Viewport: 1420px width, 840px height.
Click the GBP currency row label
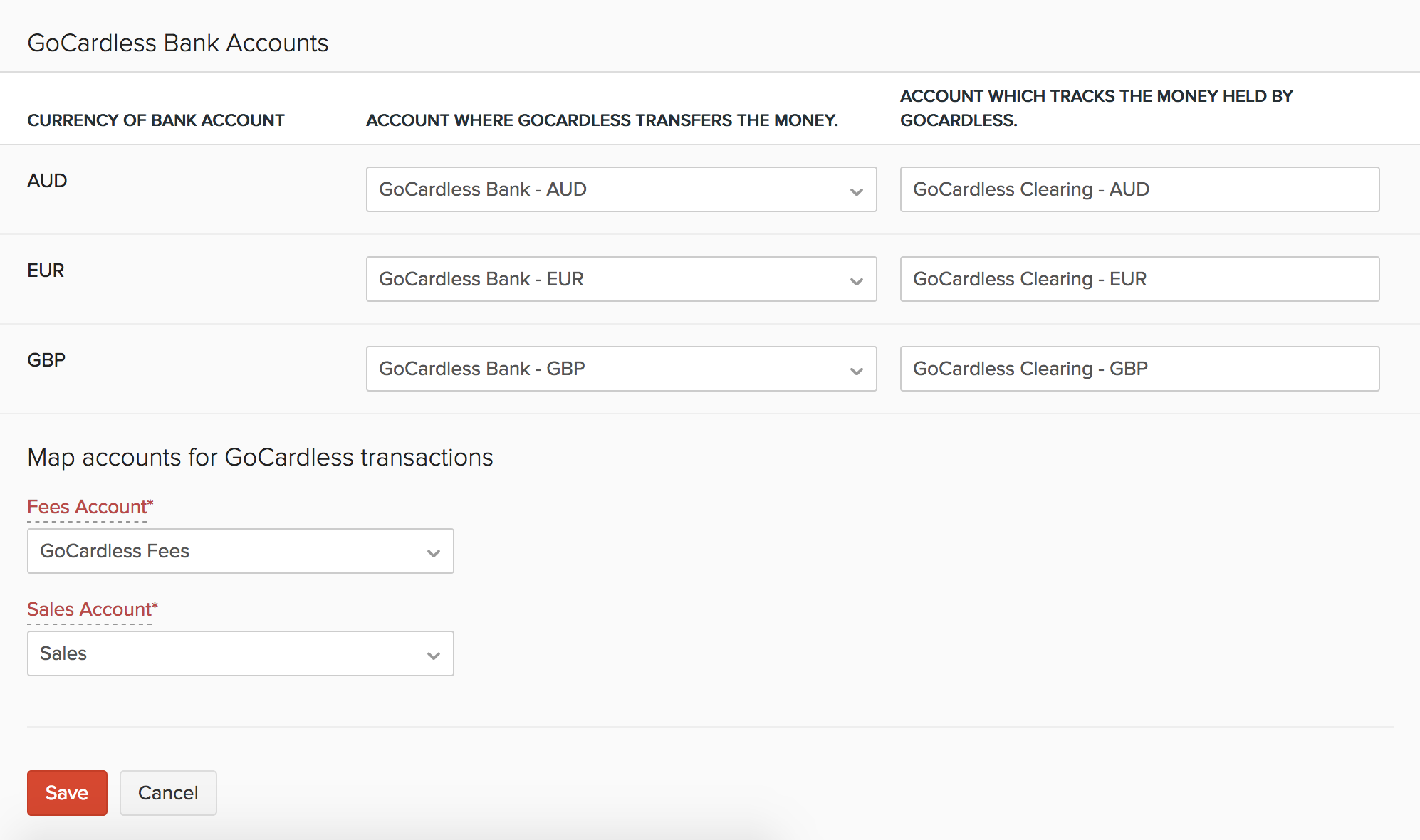pos(46,360)
